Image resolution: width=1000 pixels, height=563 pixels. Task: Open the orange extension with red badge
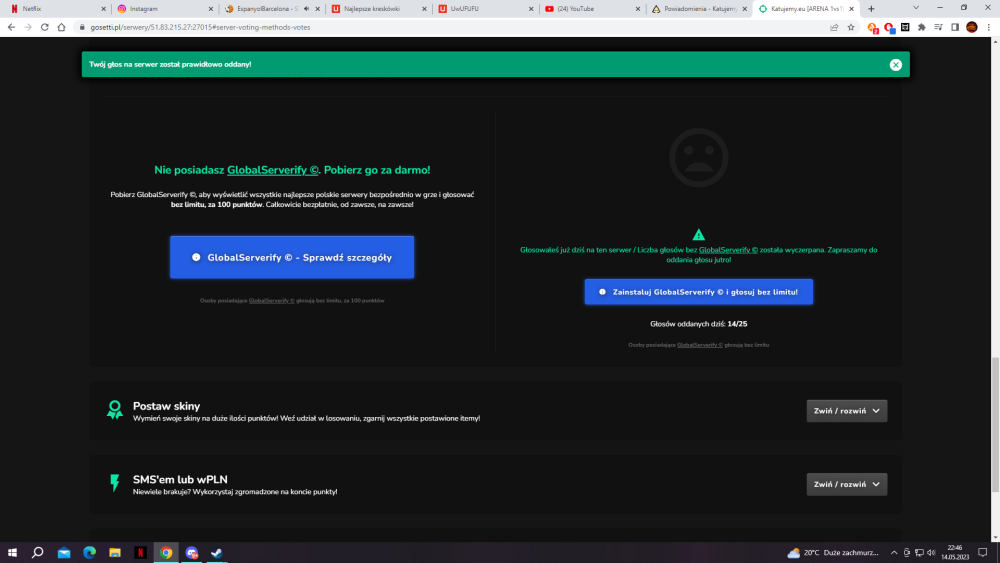point(872,27)
